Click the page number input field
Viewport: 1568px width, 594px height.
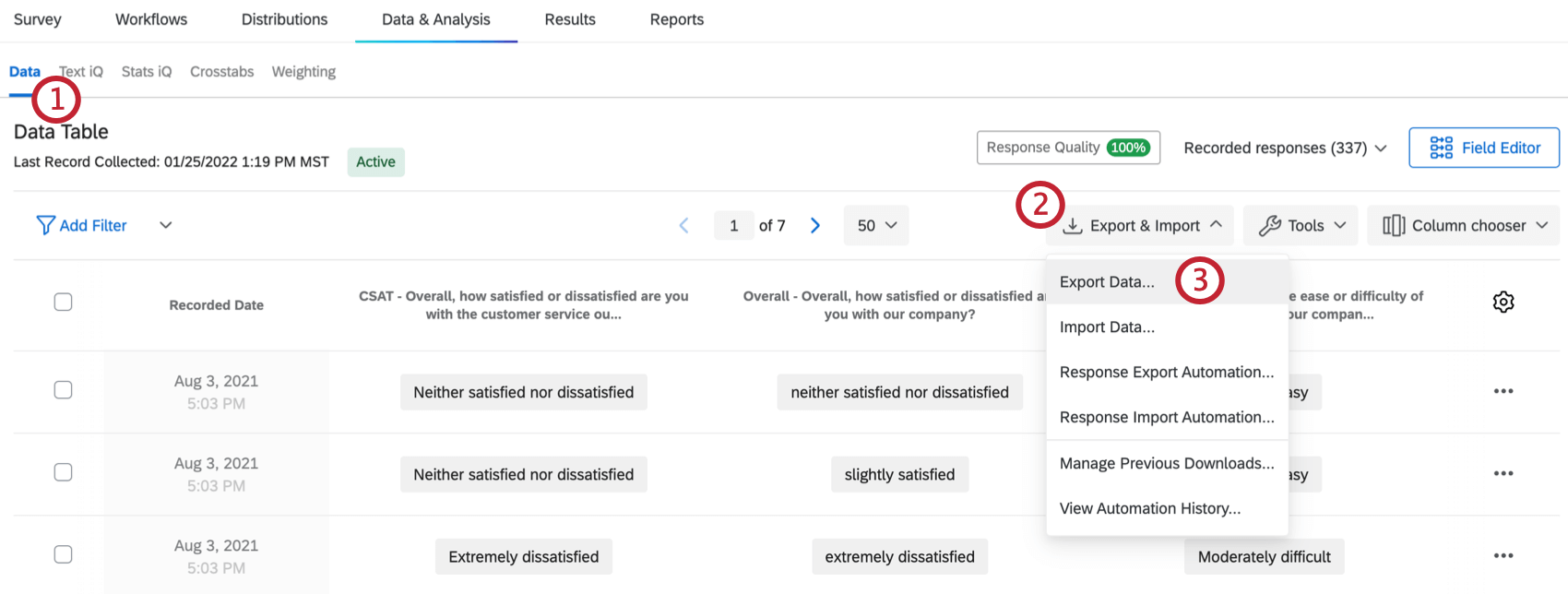(x=734, y=226)
